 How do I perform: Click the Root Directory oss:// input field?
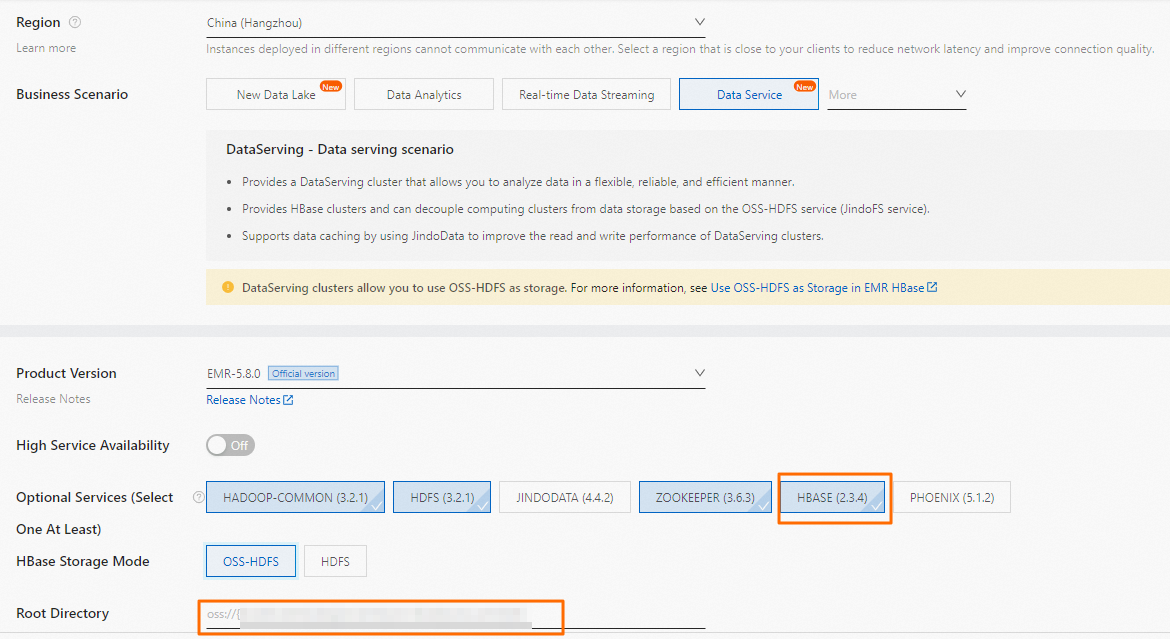click(380, 616)
